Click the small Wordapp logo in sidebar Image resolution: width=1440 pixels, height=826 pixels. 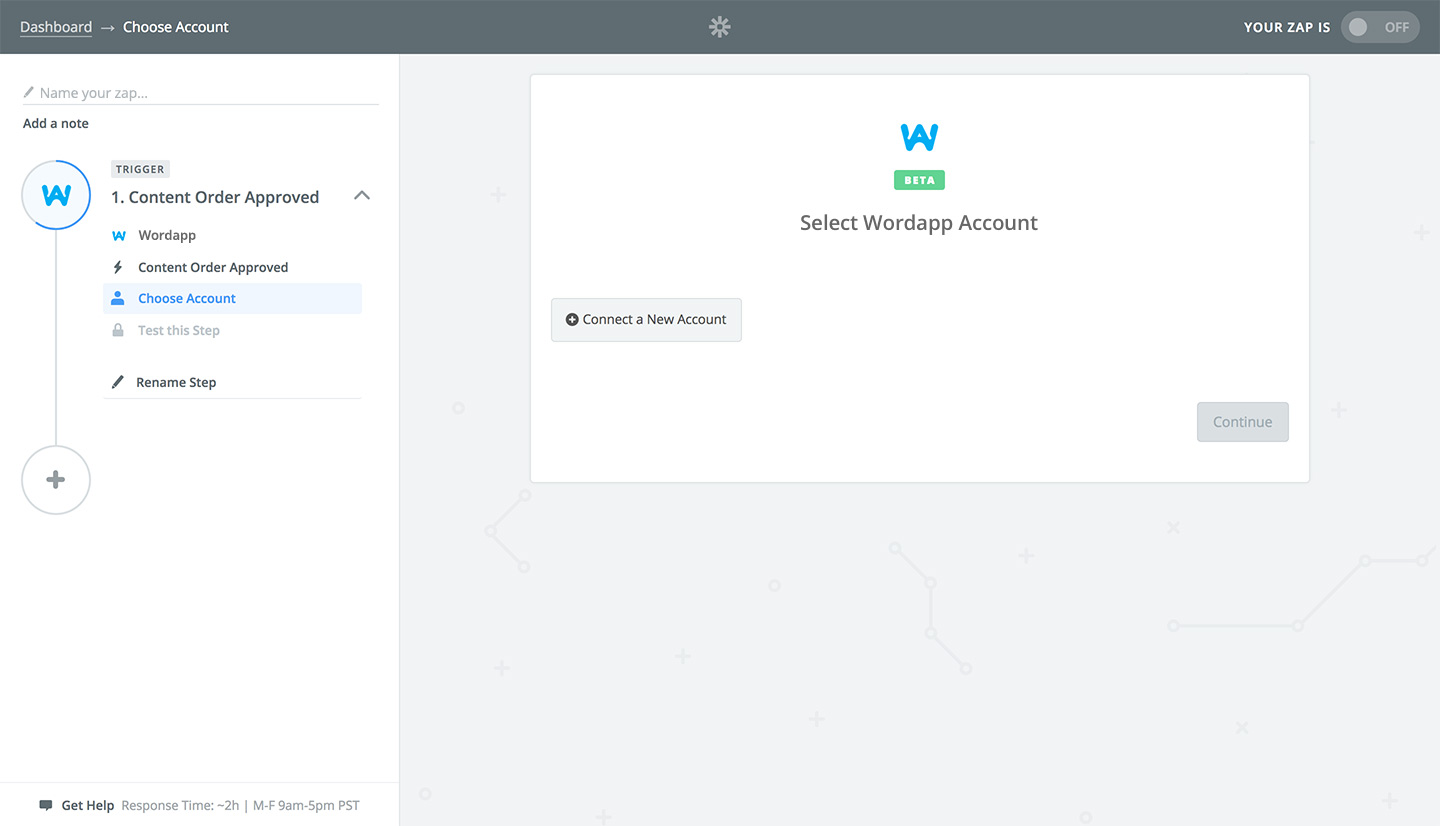(118, 236)
